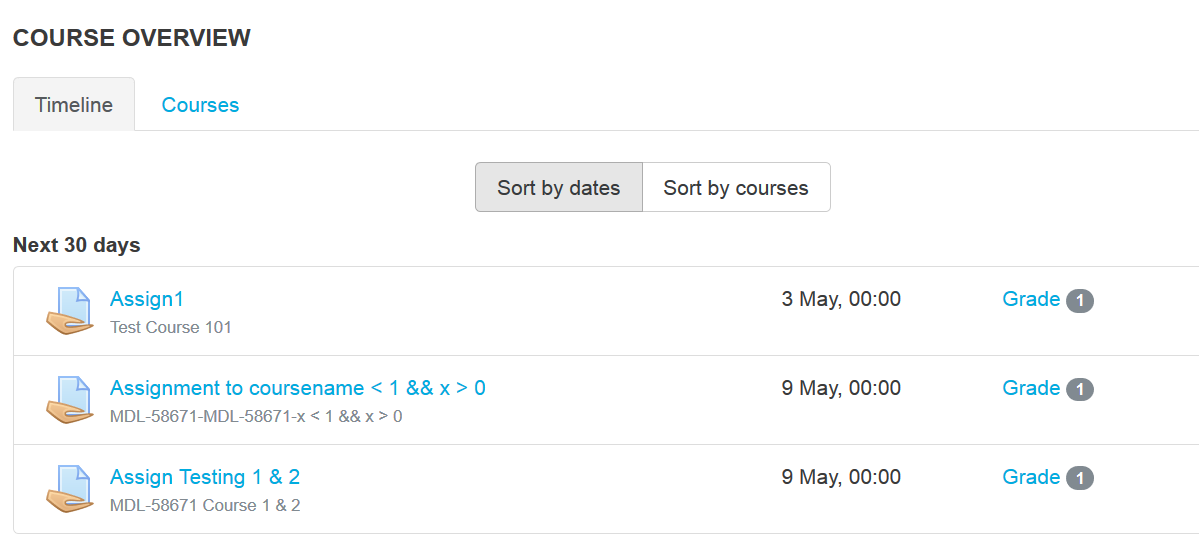
Task: Click the badge on Assignment to coursename's Grade
Action: click(1080, 390)
